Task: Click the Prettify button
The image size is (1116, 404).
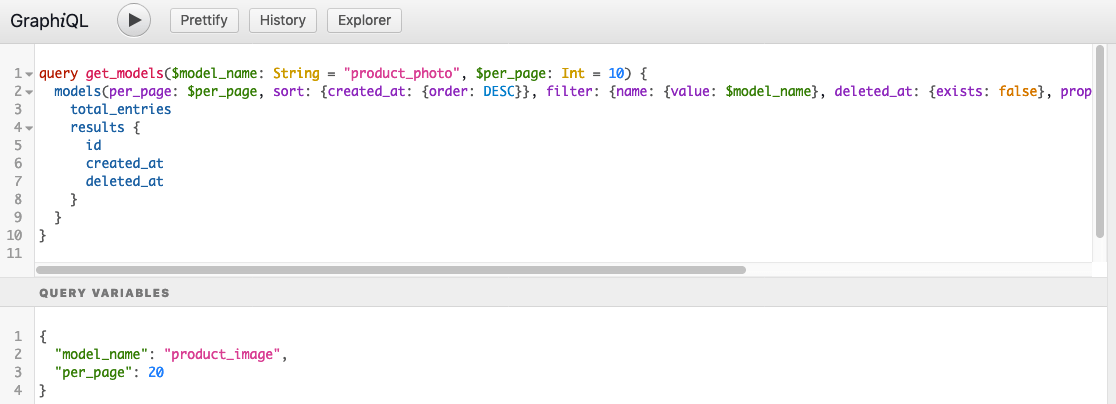Action: coord(204,20)
